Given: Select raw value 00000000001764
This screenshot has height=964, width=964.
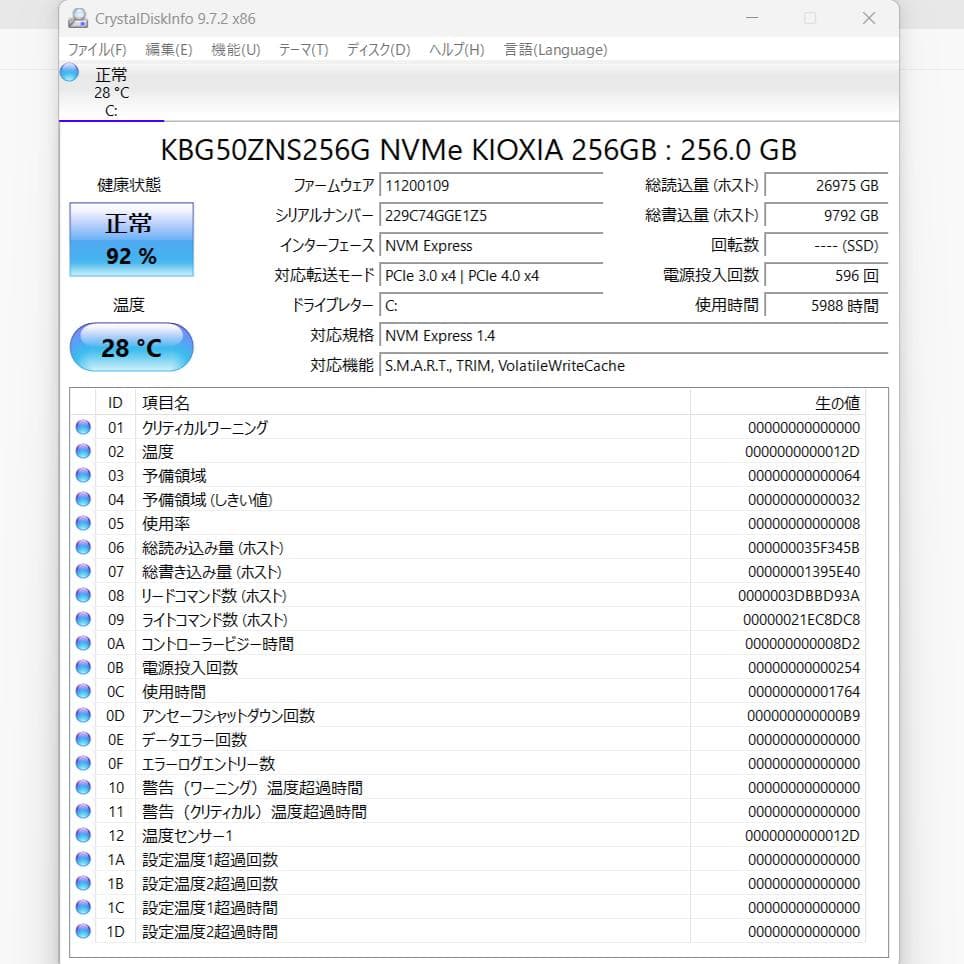Looking at the screenshot, I should point(804,692).
